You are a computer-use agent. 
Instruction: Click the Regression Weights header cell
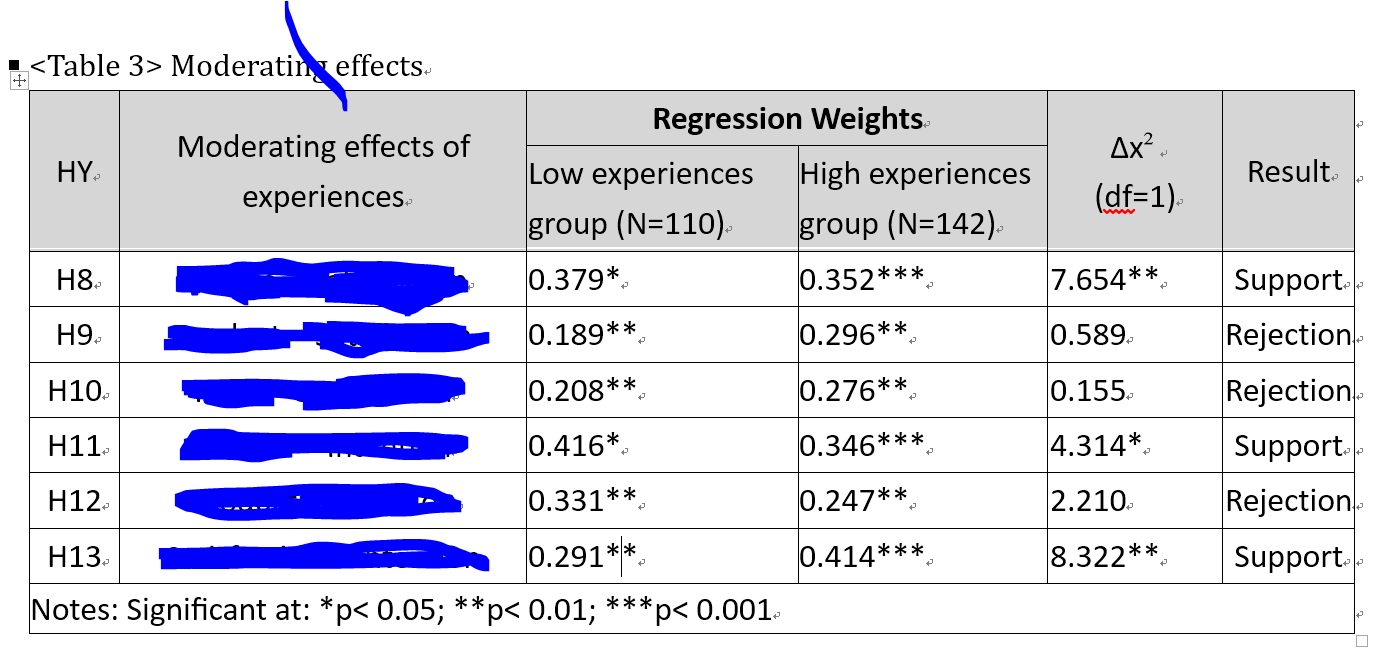tap(787, 119)
